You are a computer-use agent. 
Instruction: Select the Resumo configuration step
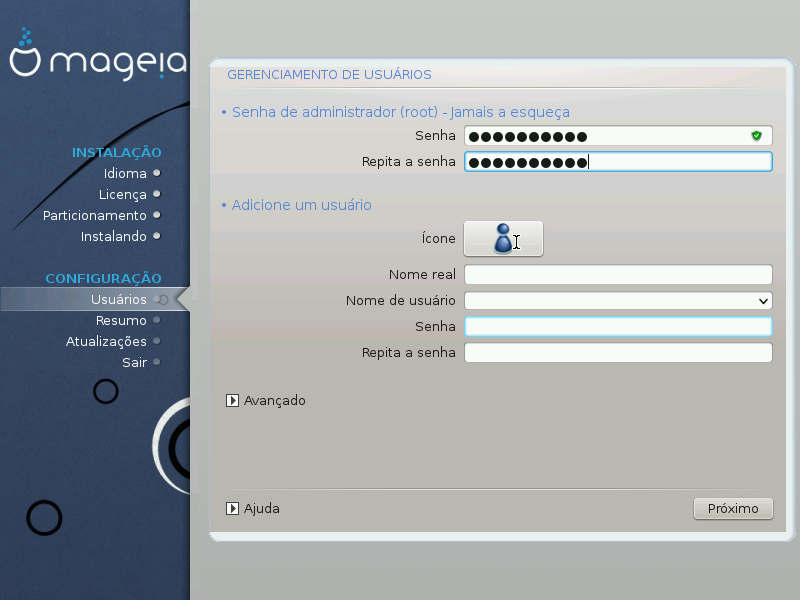point(128,320)
